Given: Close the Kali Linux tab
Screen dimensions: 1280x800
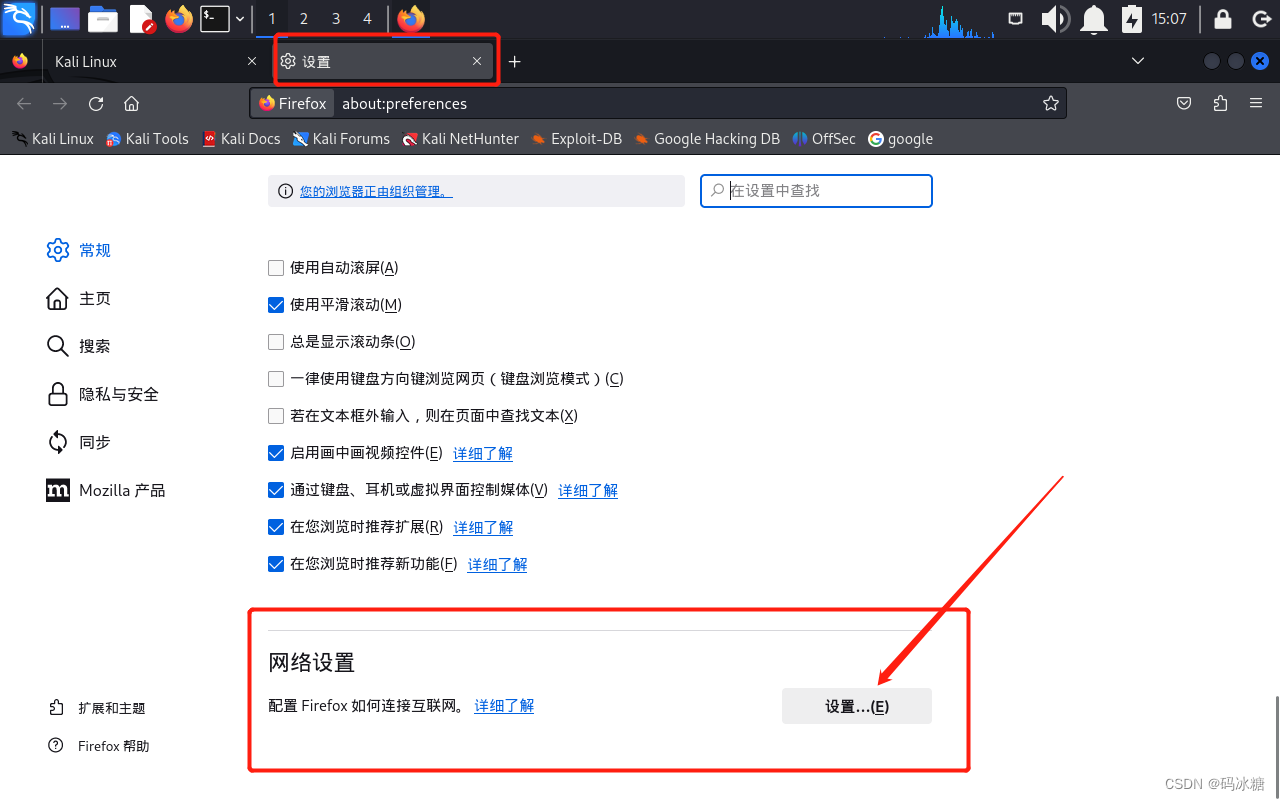Looking at the screenshot, I should coord(252,61).
